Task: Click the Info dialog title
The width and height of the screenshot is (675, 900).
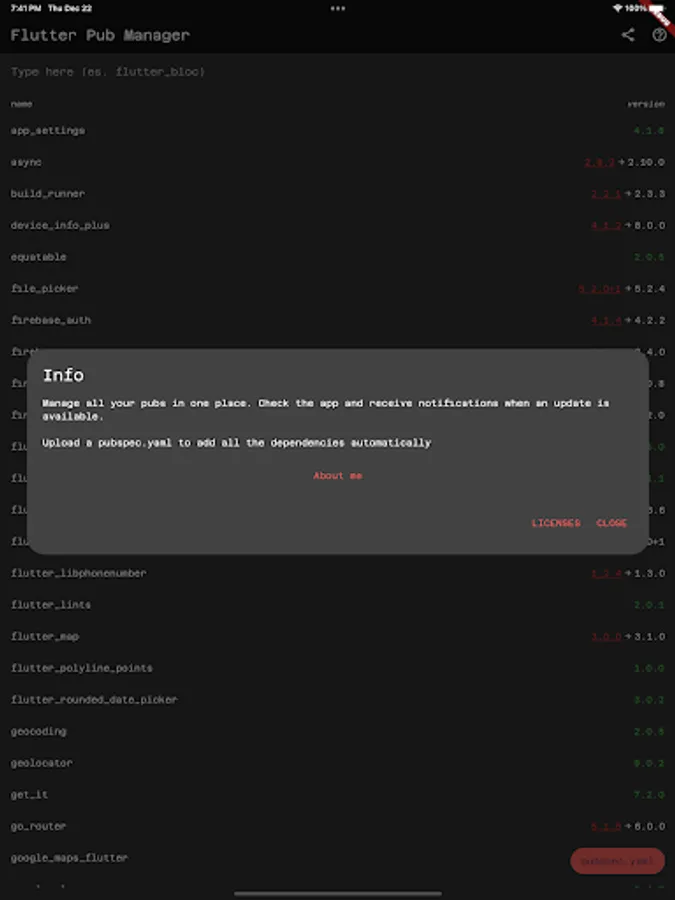Action: coord(63,375)
